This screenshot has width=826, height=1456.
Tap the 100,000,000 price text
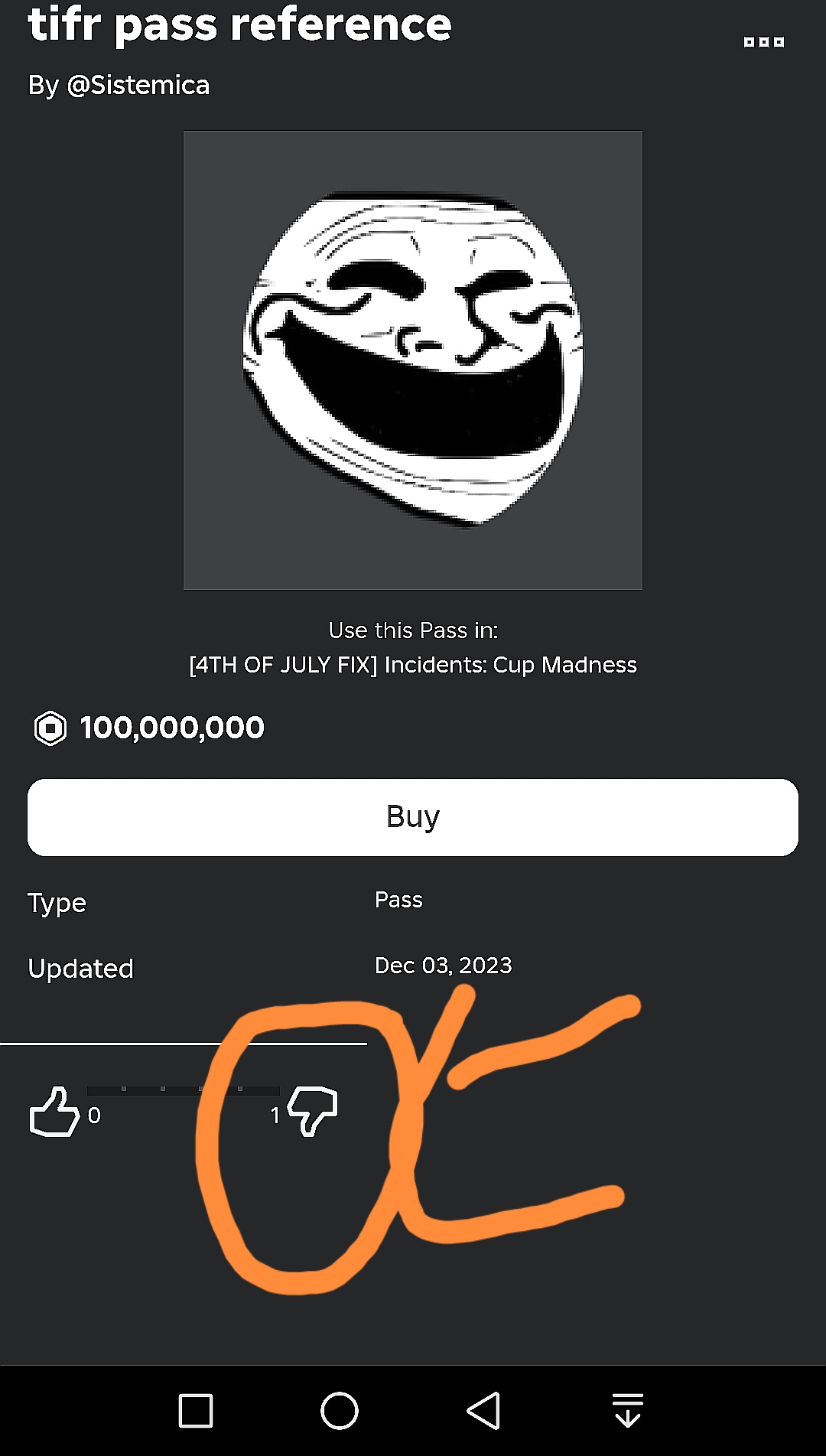coord(172,728)
